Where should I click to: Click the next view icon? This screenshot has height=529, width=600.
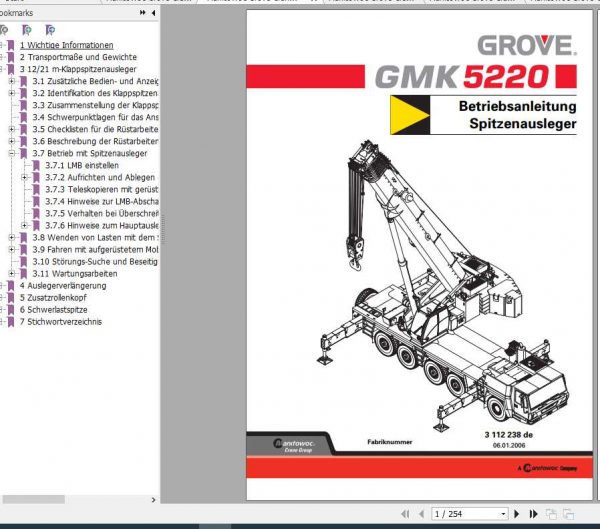pos(569,514)
